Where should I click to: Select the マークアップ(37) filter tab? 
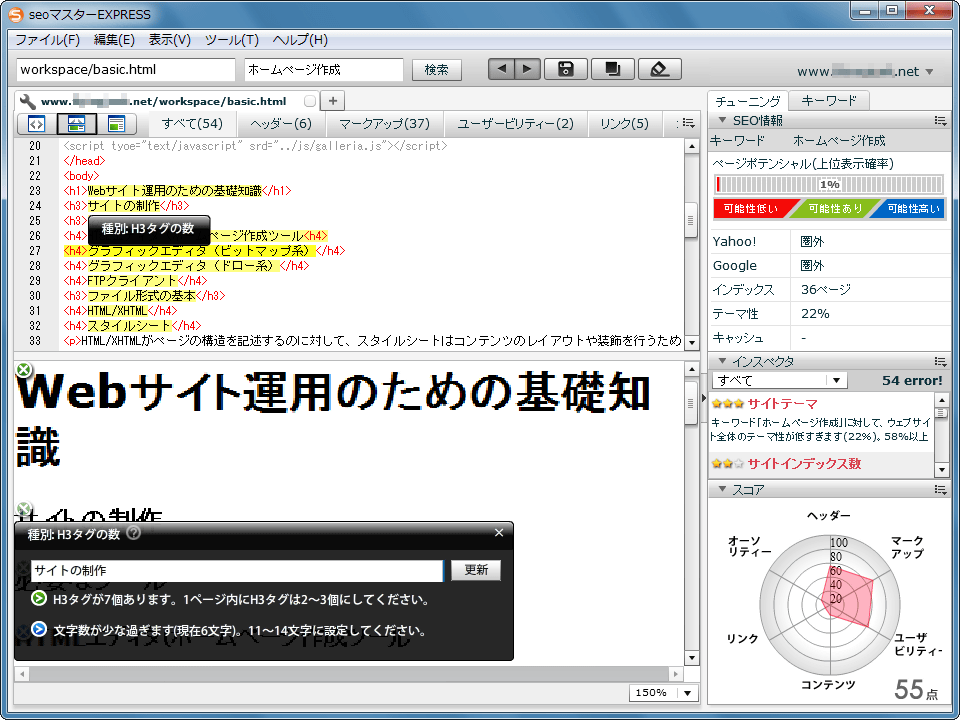(x=384, y=124)
